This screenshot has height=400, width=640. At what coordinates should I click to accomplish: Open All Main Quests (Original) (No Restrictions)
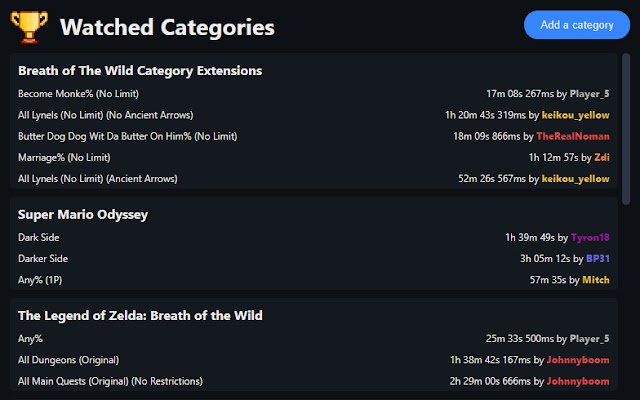tap(110, 381)
